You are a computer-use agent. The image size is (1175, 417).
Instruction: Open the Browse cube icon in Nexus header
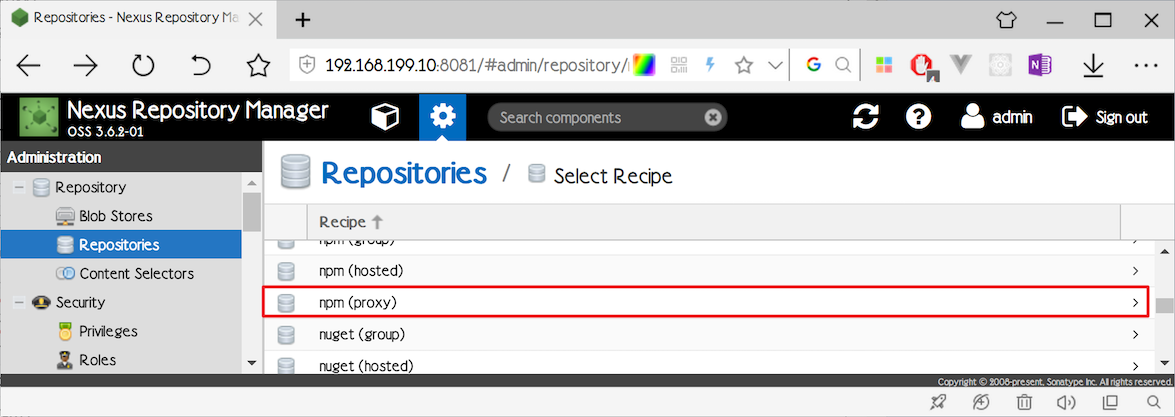click(x=386, y=117)
